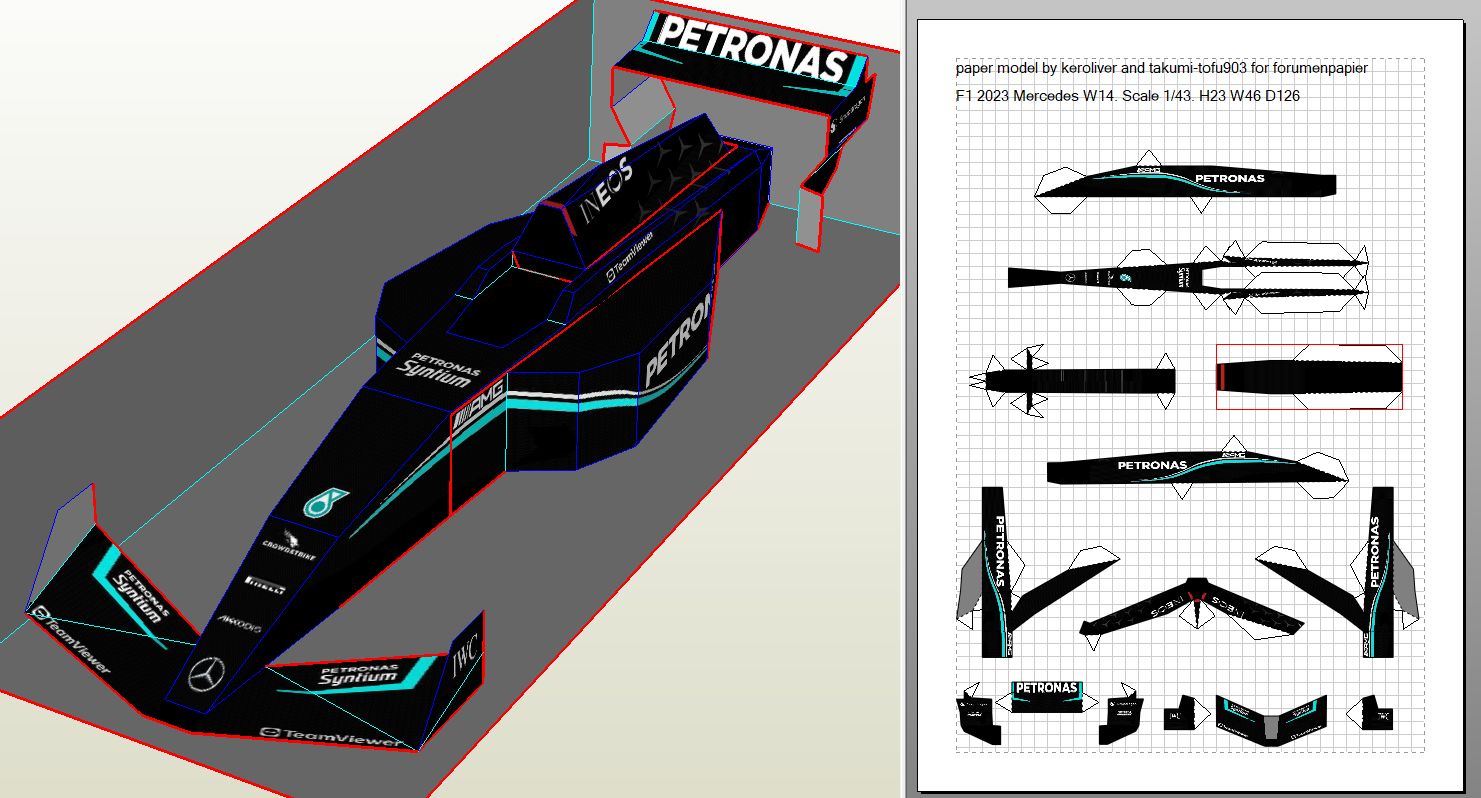Click Petronas Syntium text on top of the nose
The height and width of the screenshot is (798, 1481).
tap(438, 369)
